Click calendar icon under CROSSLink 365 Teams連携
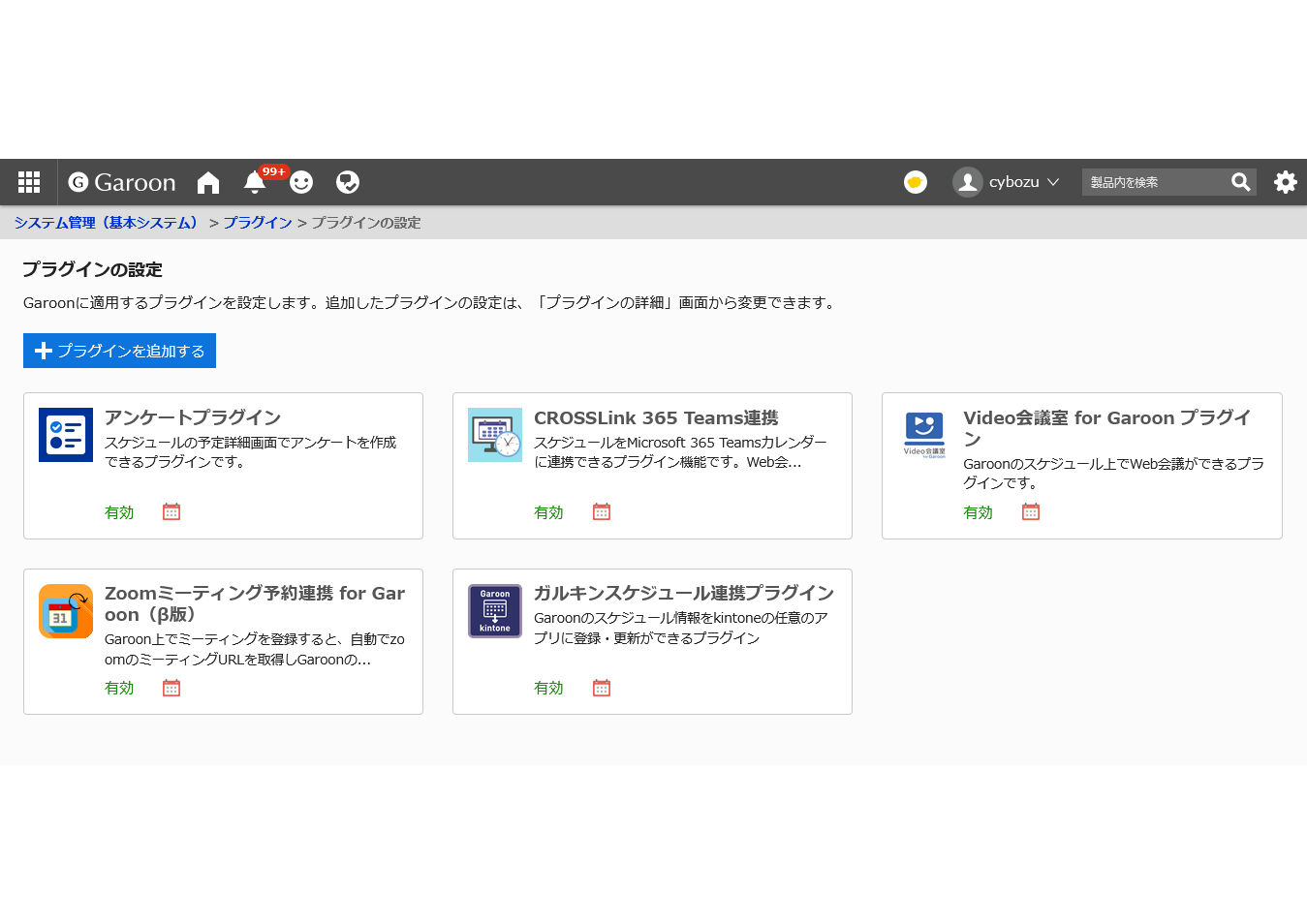1307x924 pixels. pos(602,511)
